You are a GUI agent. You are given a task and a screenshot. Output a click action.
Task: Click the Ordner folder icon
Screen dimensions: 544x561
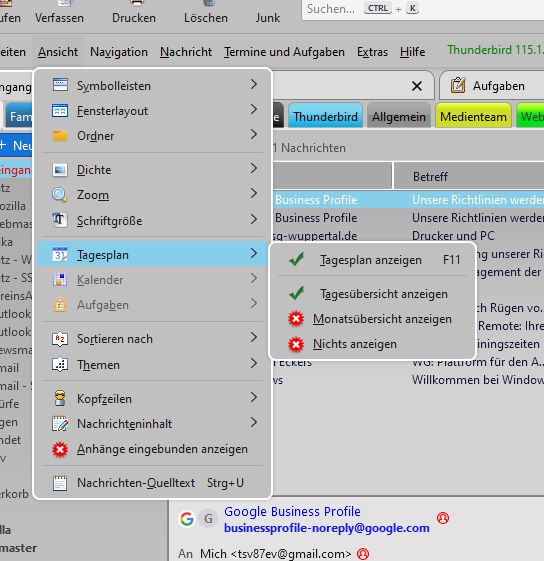click(60, 136)
